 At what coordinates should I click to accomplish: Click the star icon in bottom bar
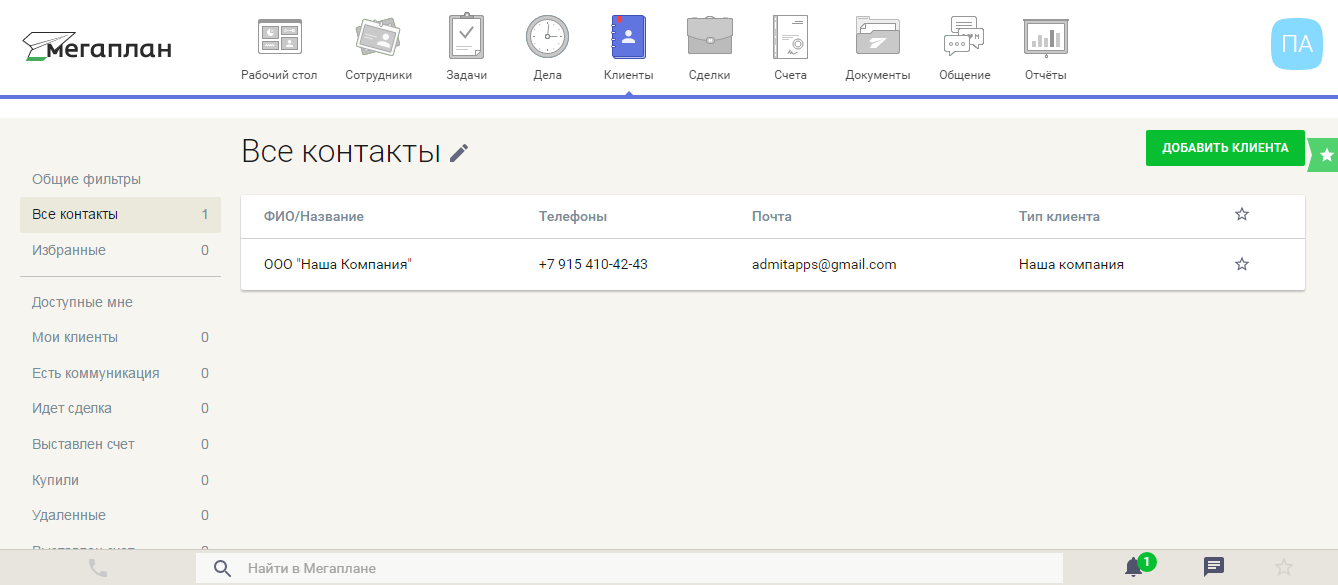tap(1284, 567)
